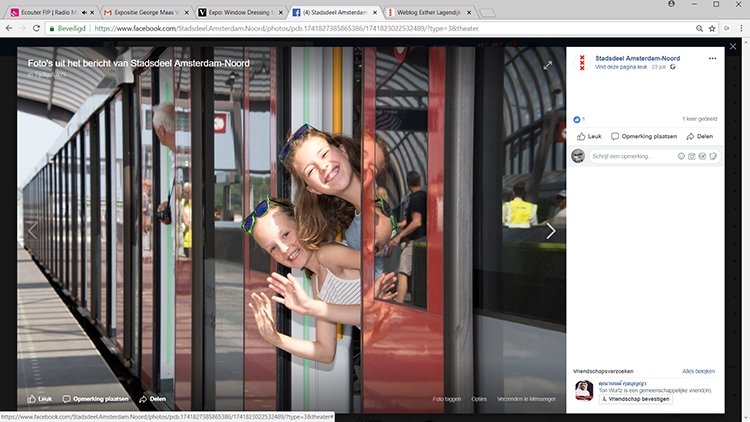Bookmark this page with star icon

[712, 29]
